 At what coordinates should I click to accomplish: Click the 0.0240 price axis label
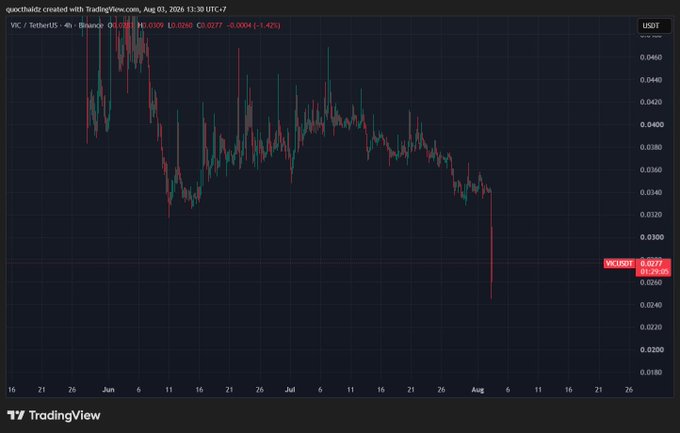[x=651, y=305]
